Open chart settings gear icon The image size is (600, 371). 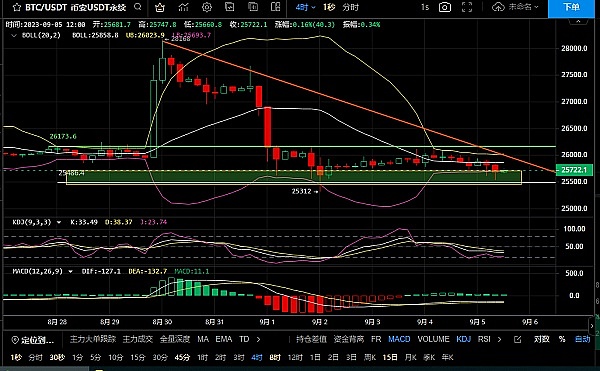[207, 7]
